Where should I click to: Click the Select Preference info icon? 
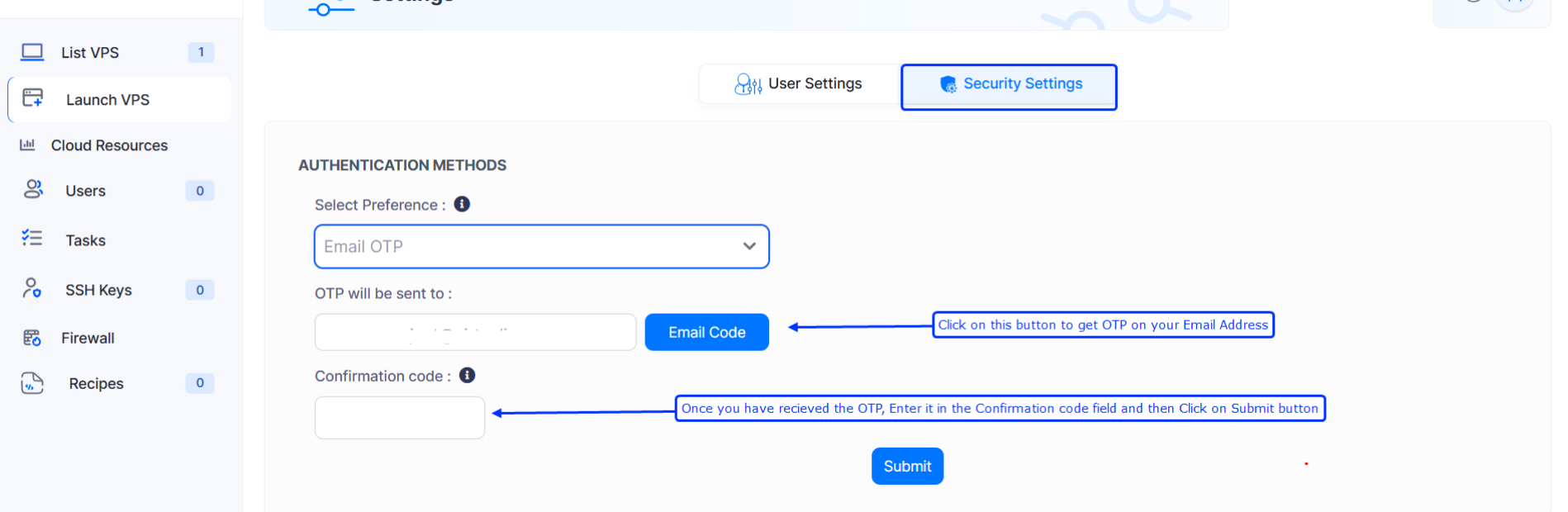point(462,204)
